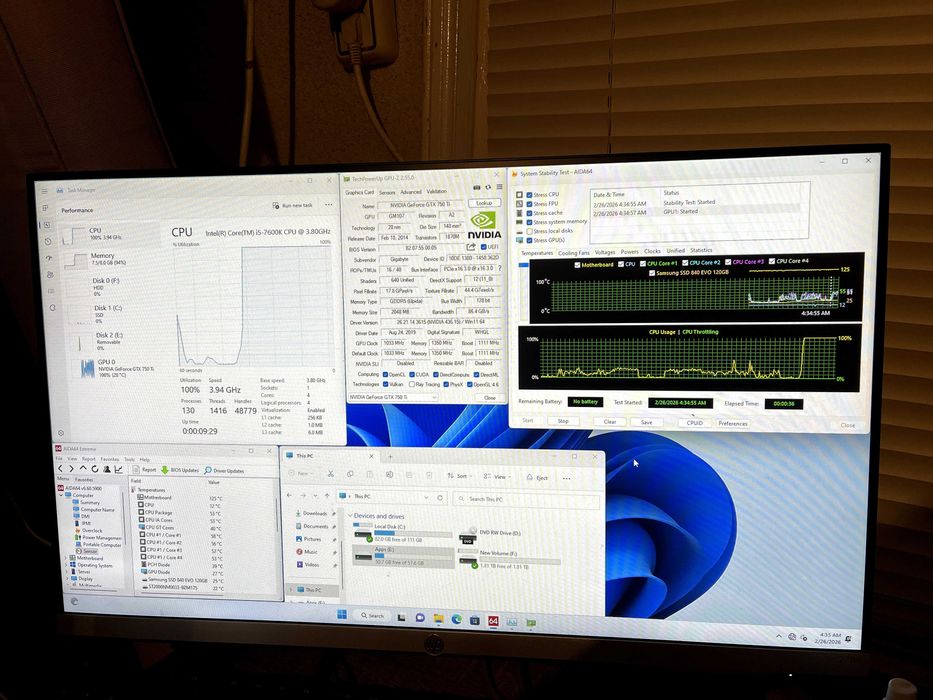Click File Explorer cut scissors icon
The height and width of the screenshot is (700, 933).
(x=330, y=474)
